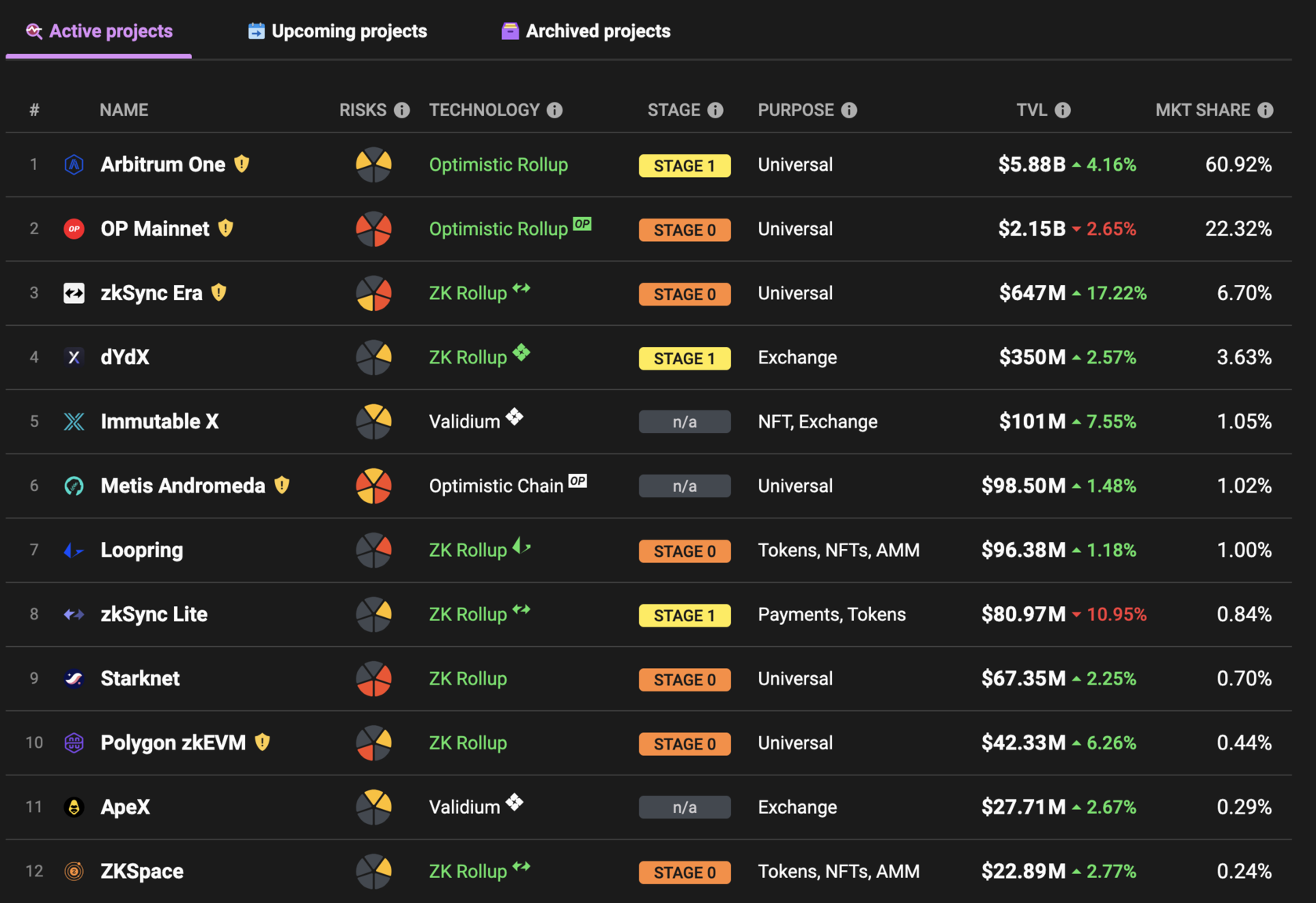This screenshot has width=1316, height=903.
Task: Click the OP Mainnet red logo
Action: (x=74, y=229)
